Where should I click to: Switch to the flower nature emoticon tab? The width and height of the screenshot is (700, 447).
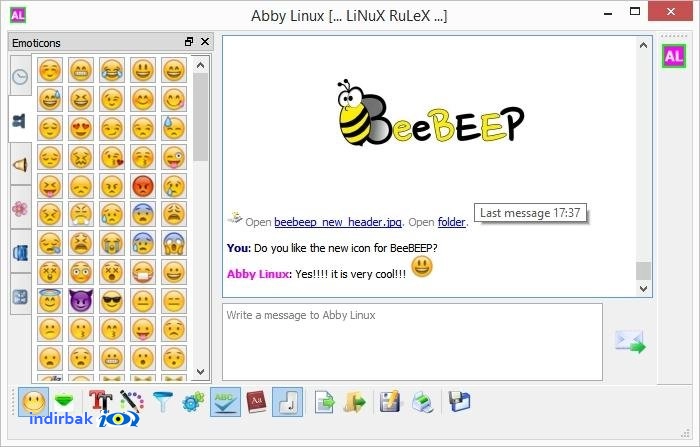click(21, 209)
